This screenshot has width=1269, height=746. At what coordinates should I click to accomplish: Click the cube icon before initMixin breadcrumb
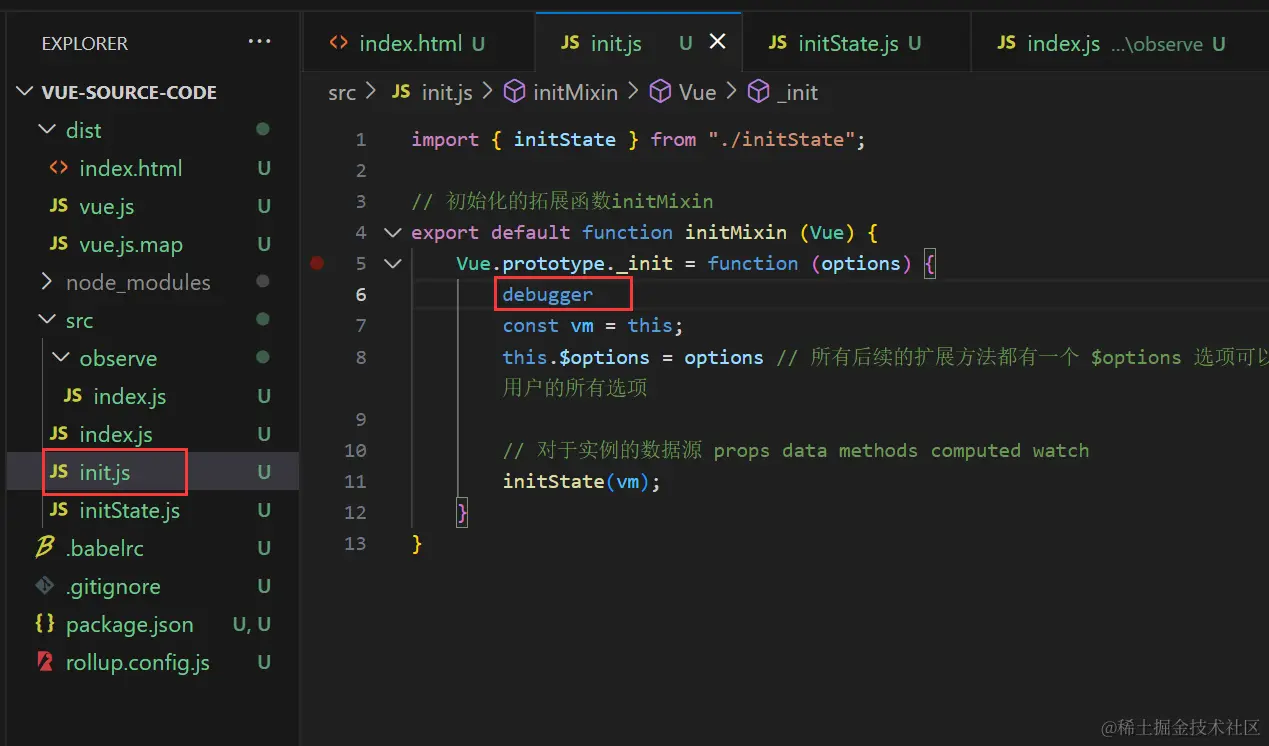coord(514,92)
